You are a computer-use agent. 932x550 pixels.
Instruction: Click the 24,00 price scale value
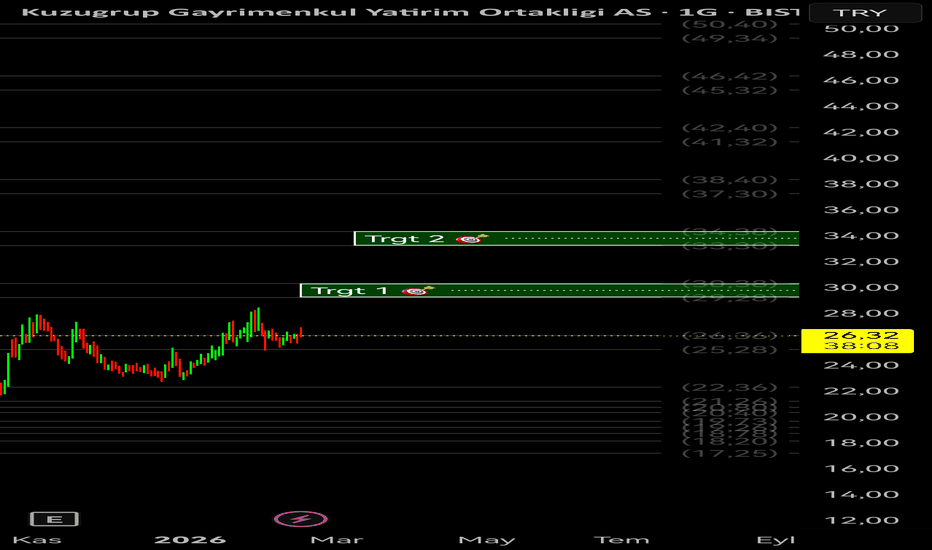[861, 365]
